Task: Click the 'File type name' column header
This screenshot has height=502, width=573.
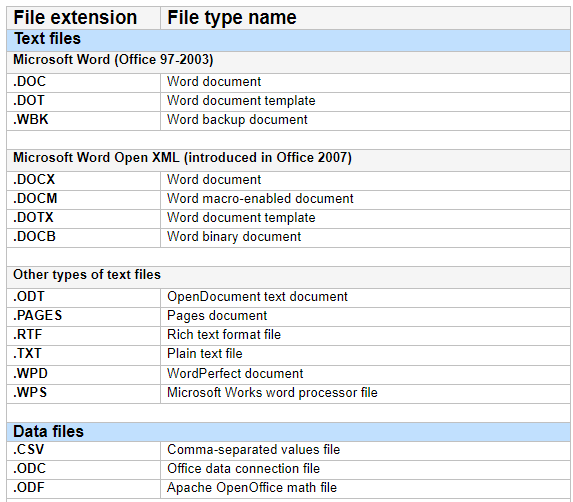Action: coord(365,18)
